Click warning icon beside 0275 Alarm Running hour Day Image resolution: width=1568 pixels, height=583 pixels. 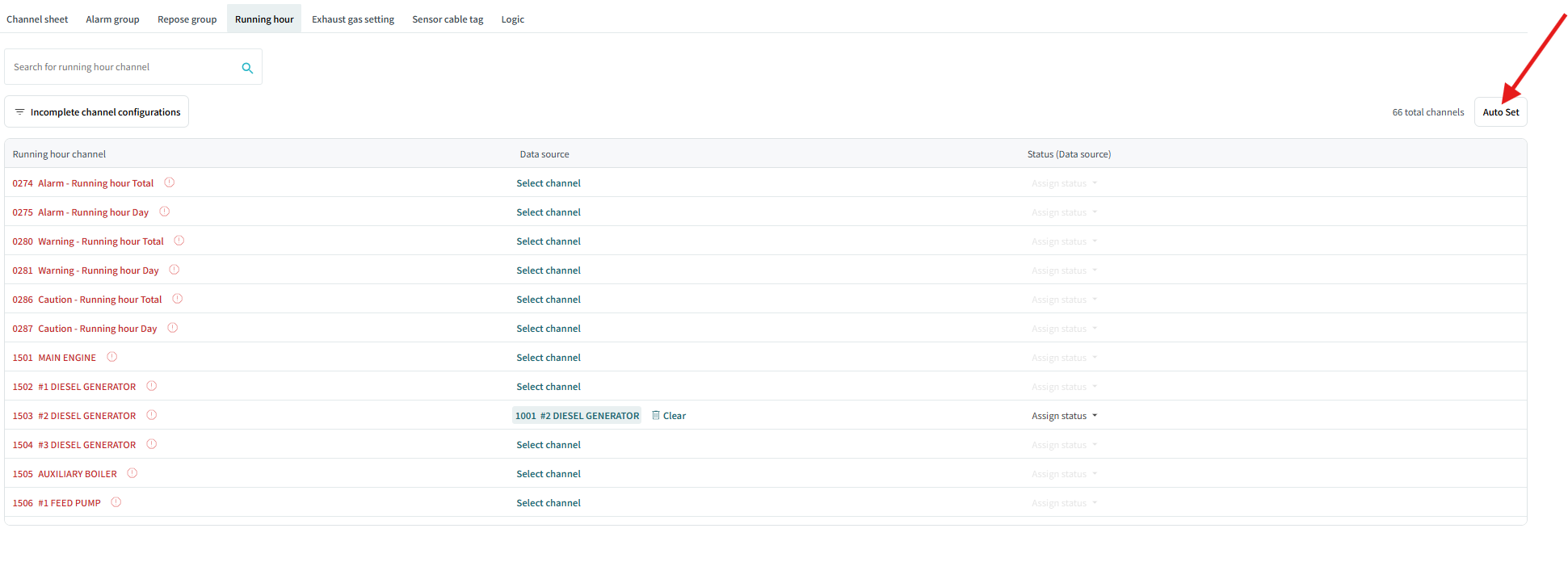tap(164, 212)
